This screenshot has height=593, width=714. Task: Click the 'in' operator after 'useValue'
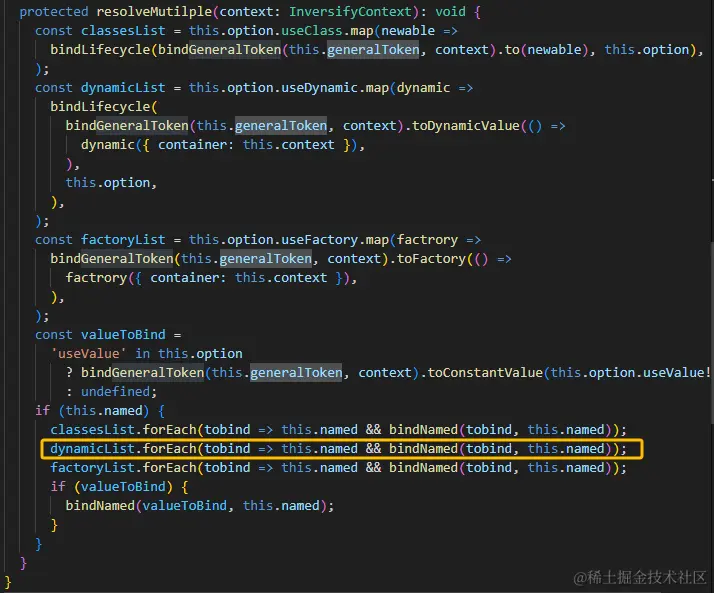pos(143,354)
